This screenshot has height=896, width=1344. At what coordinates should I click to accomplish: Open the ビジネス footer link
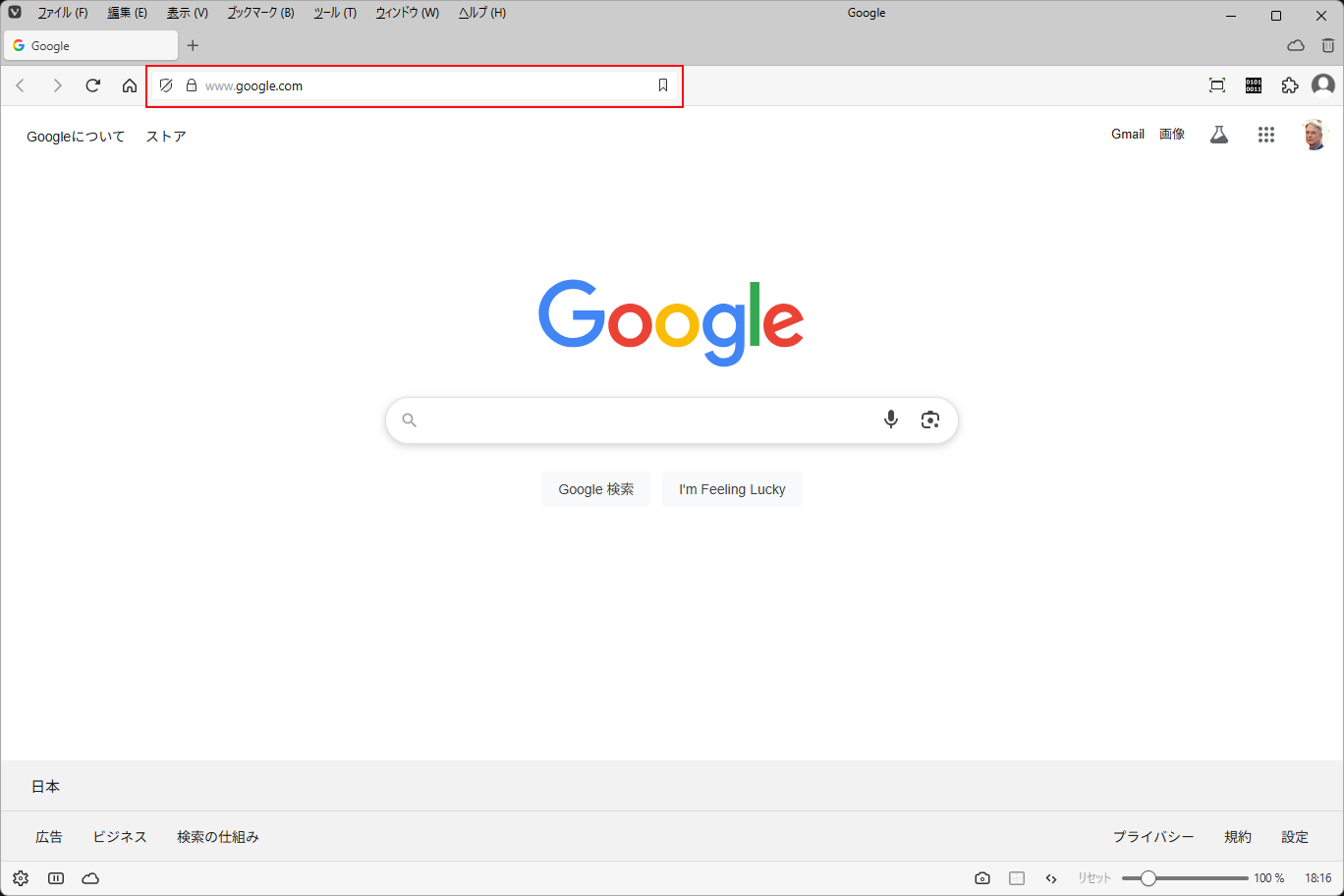[x=120, y=837]
